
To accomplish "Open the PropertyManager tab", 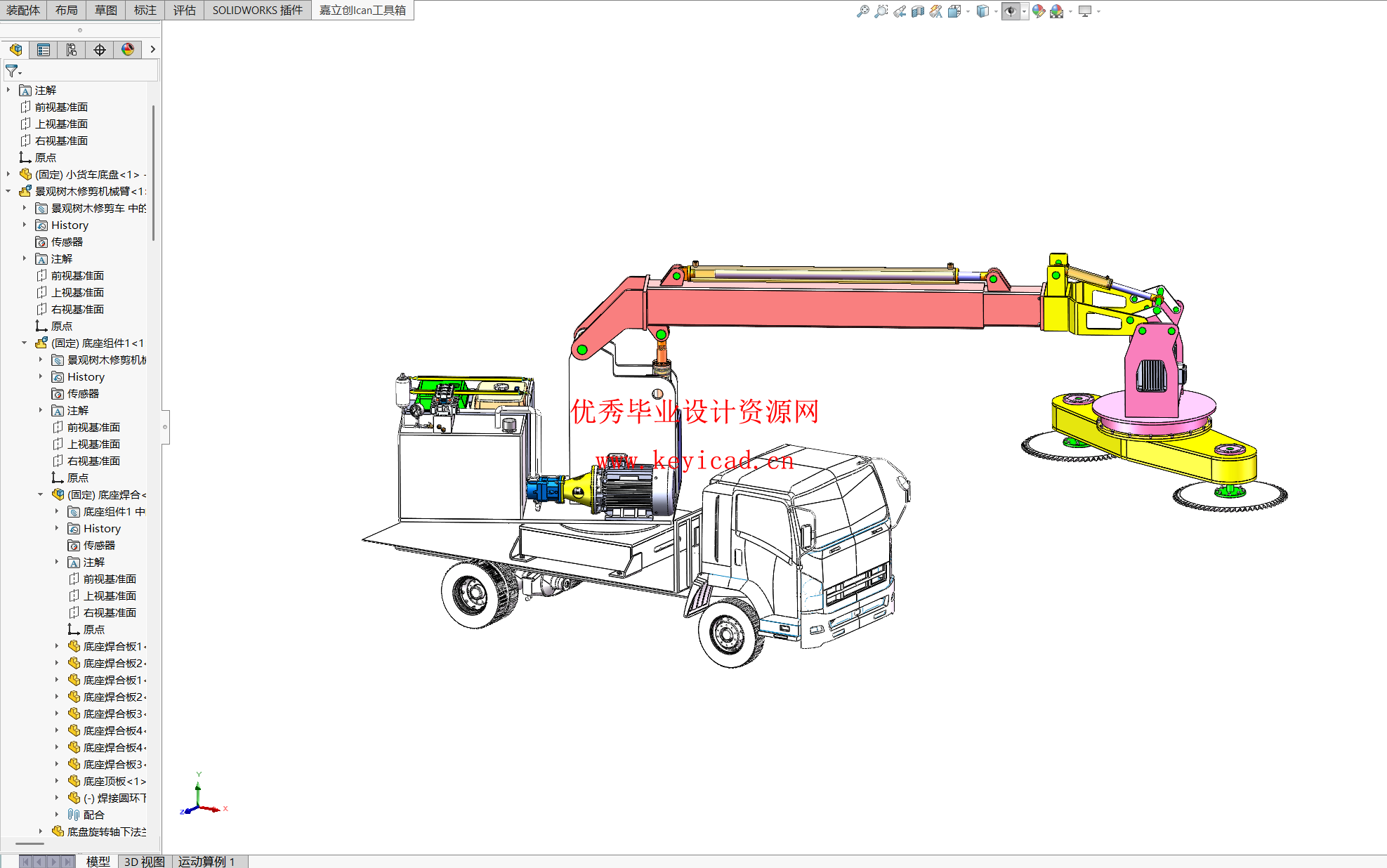I will click(44, 50).
